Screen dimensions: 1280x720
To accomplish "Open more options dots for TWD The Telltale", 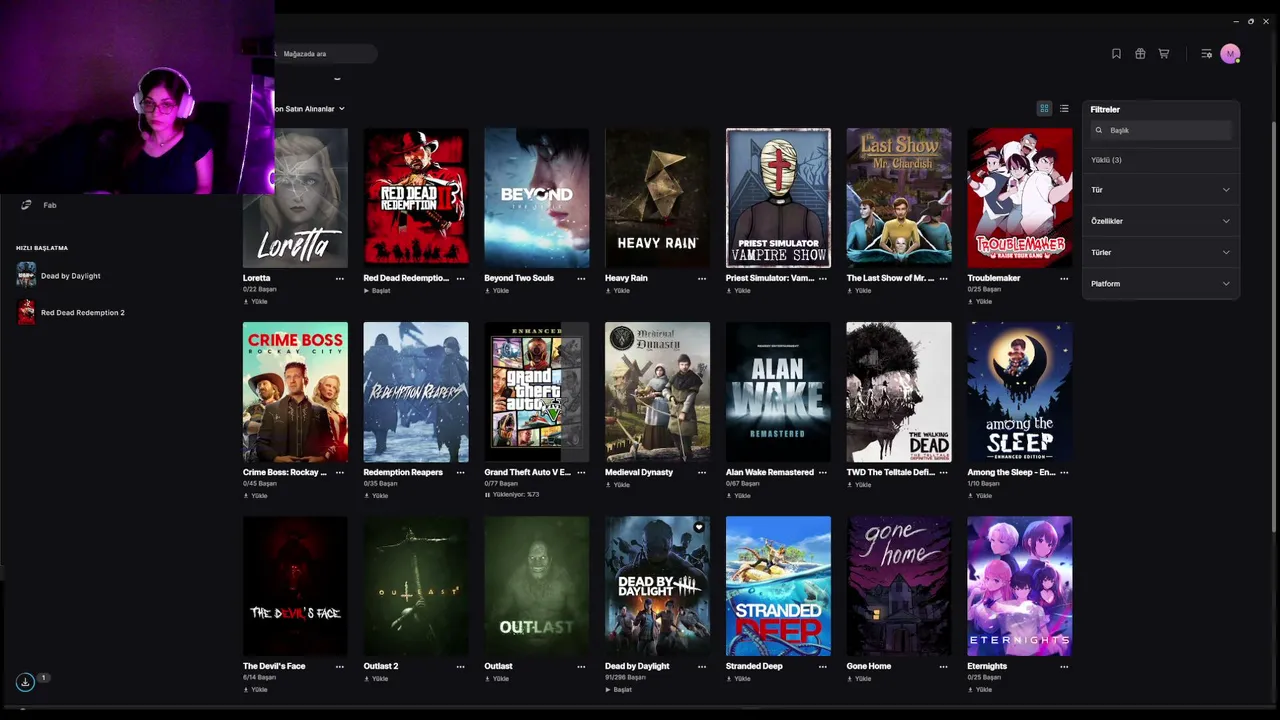I will (x=943, y=472).
